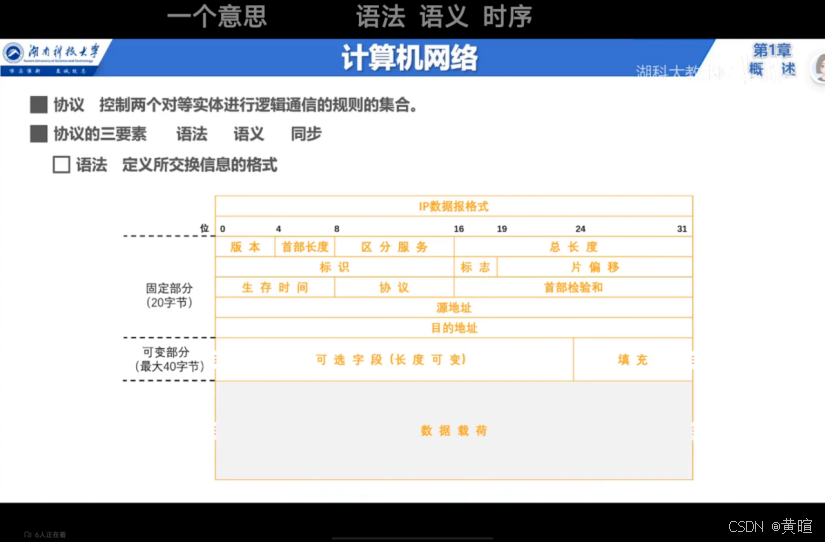Click the 概述 label under 第1章
This screenshot has height=543, width=825.
point(772,68)
